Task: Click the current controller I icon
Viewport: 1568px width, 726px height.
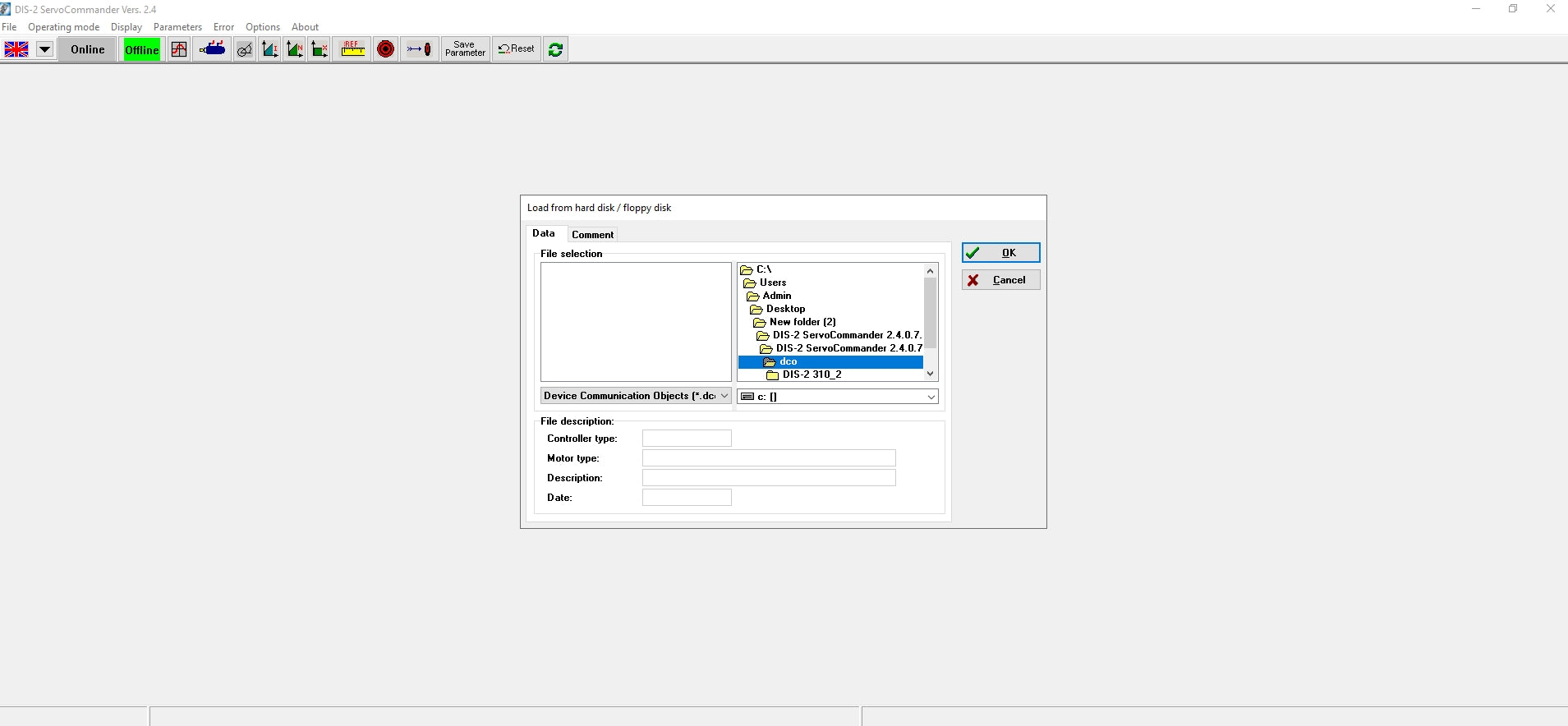Action: click(269, 49)
